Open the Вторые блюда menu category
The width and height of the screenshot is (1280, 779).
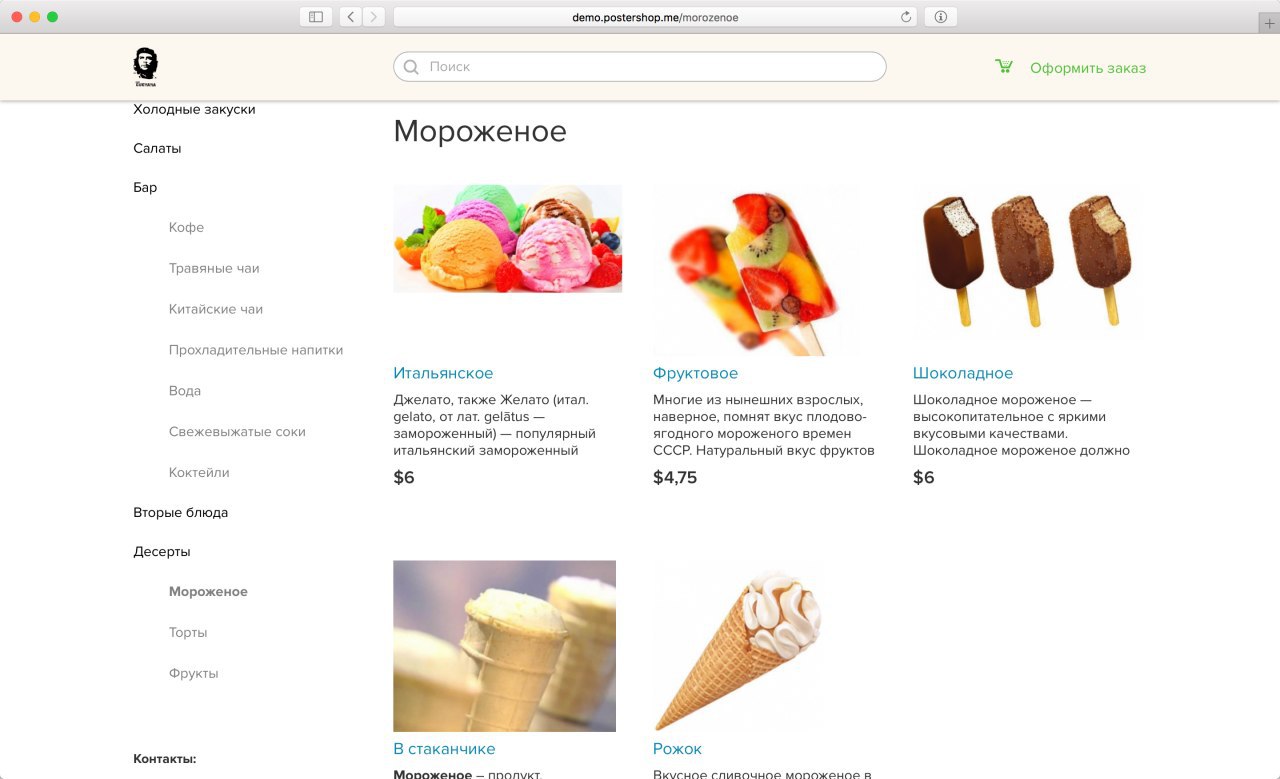click(181, 512)
